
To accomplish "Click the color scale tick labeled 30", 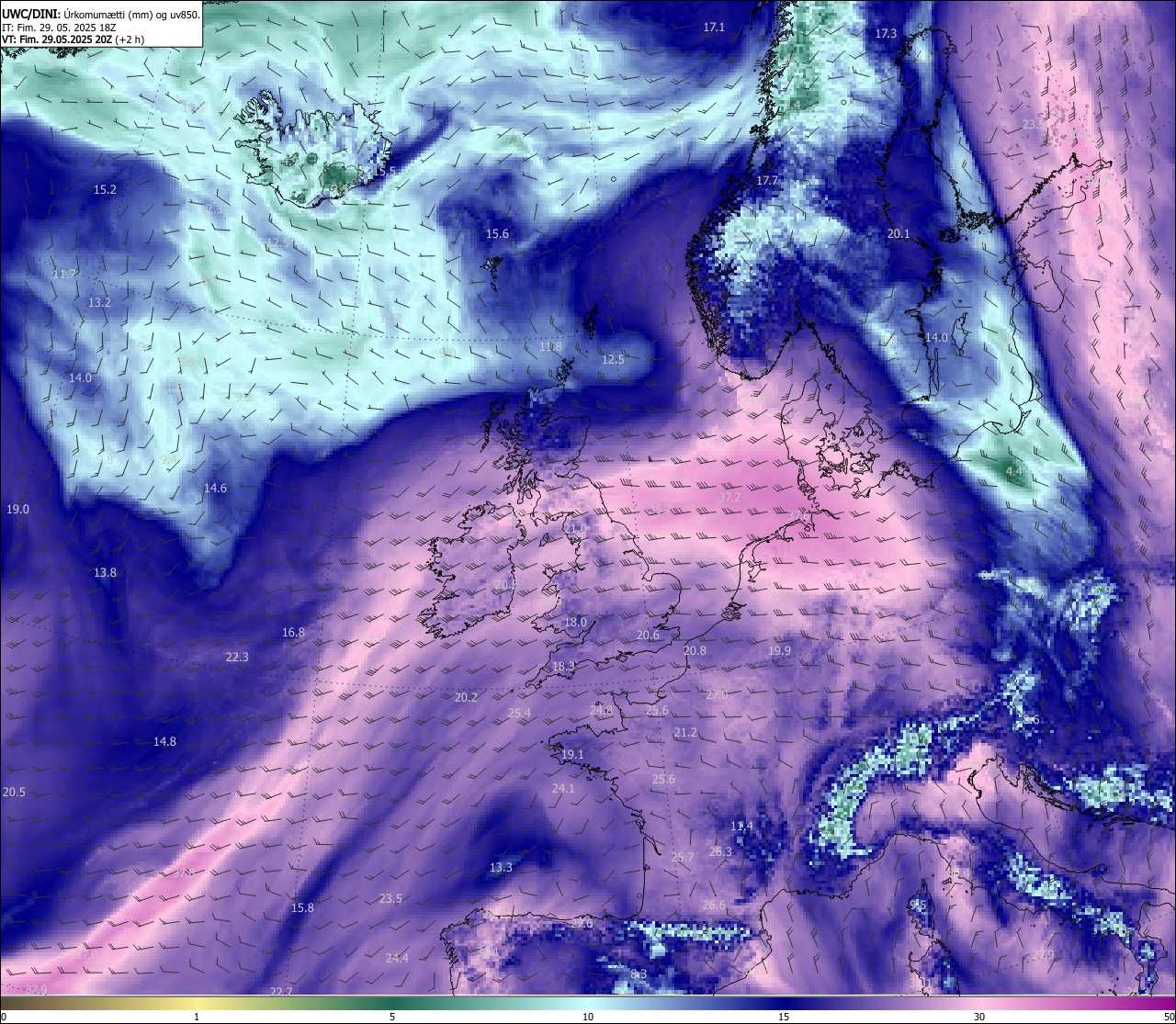I will point(979,1017).
